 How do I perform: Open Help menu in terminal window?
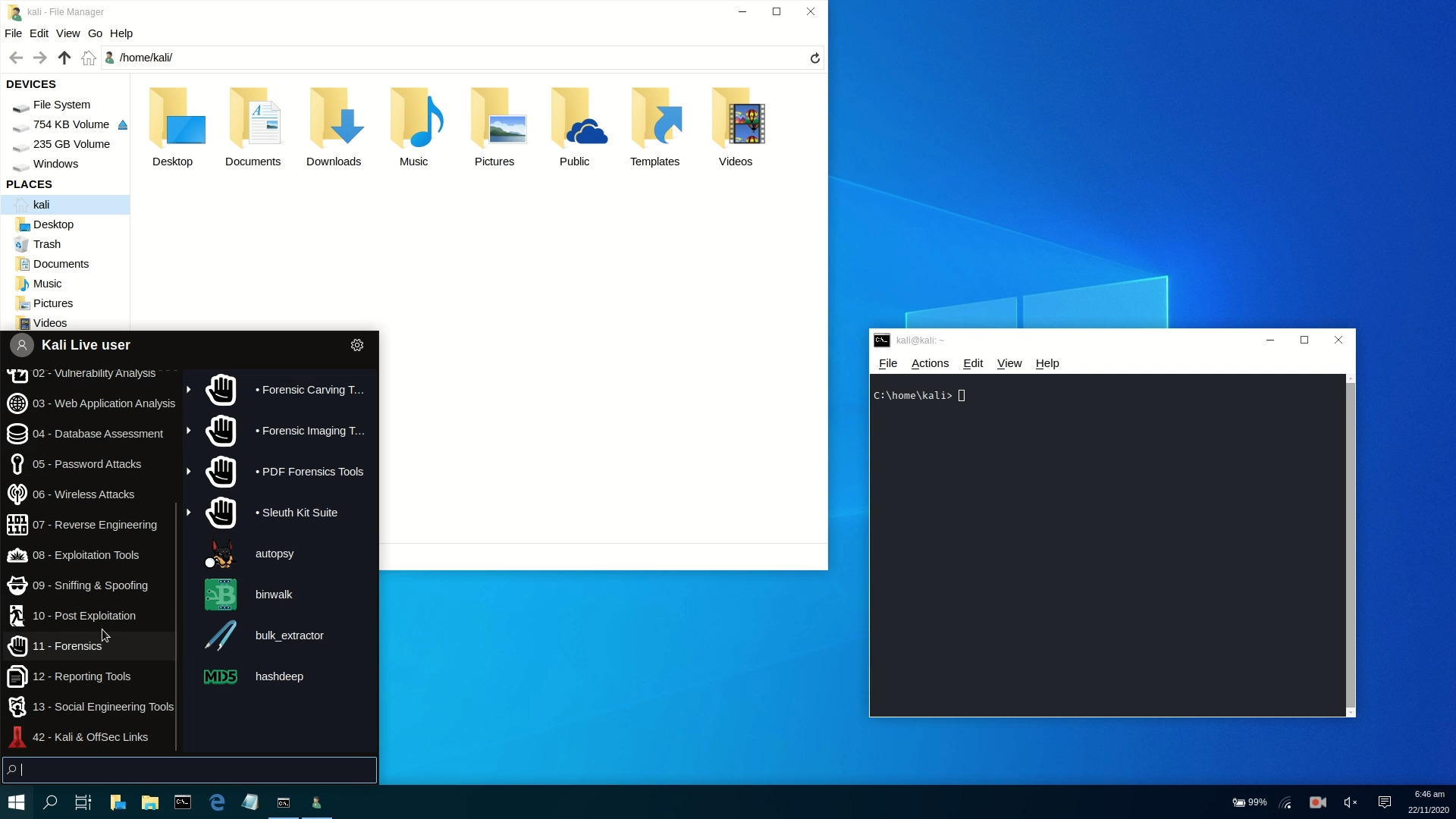click(1047, 363)
